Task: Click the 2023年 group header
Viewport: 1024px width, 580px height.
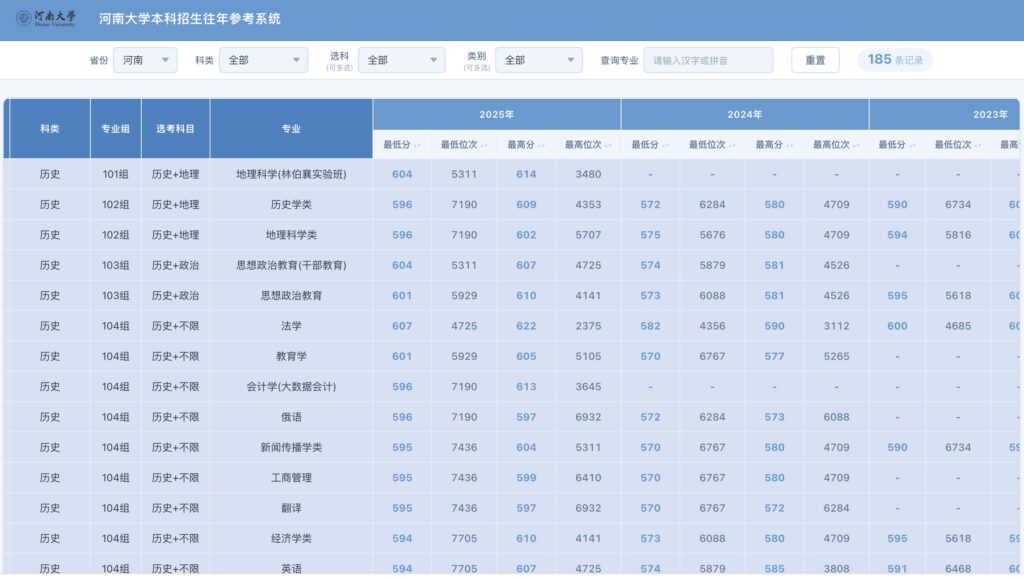Action: tap(944, 114)
